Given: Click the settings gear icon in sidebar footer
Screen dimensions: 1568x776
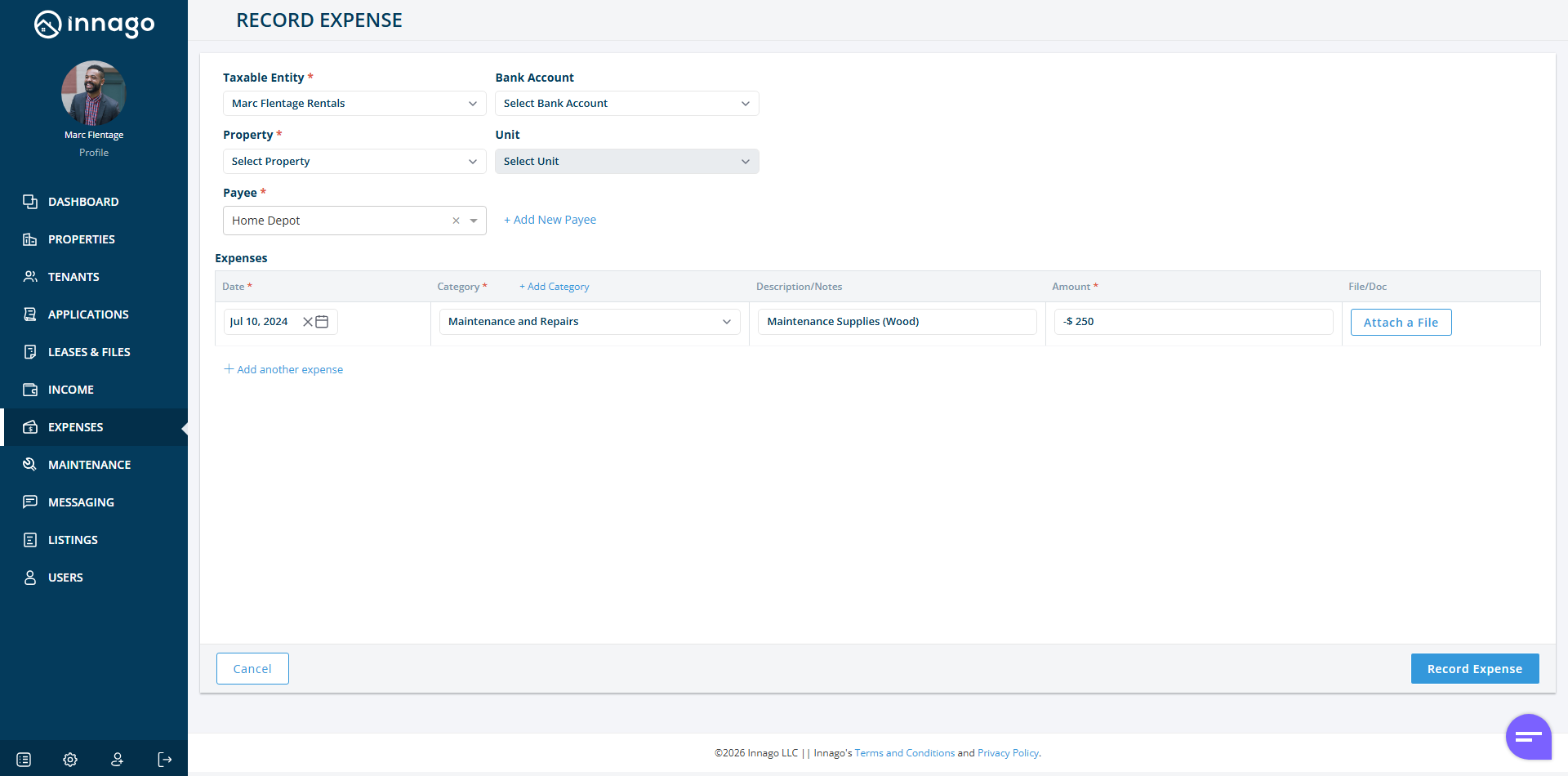Looking at the screenshot, I should click(x=70, y=760).
